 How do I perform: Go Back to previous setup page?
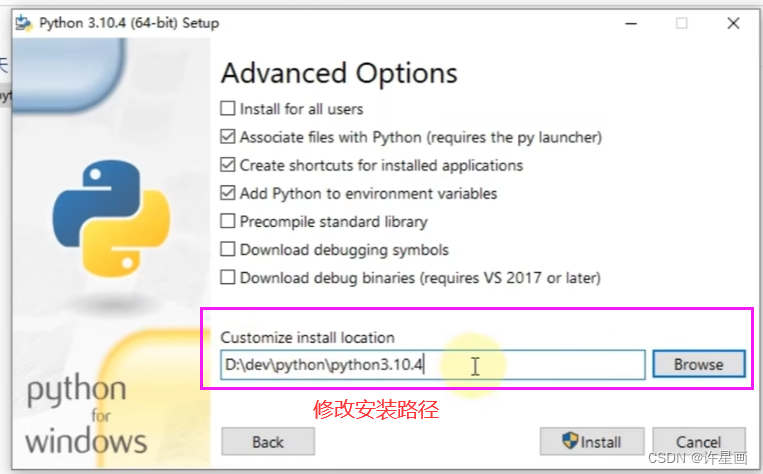point(268,441)
